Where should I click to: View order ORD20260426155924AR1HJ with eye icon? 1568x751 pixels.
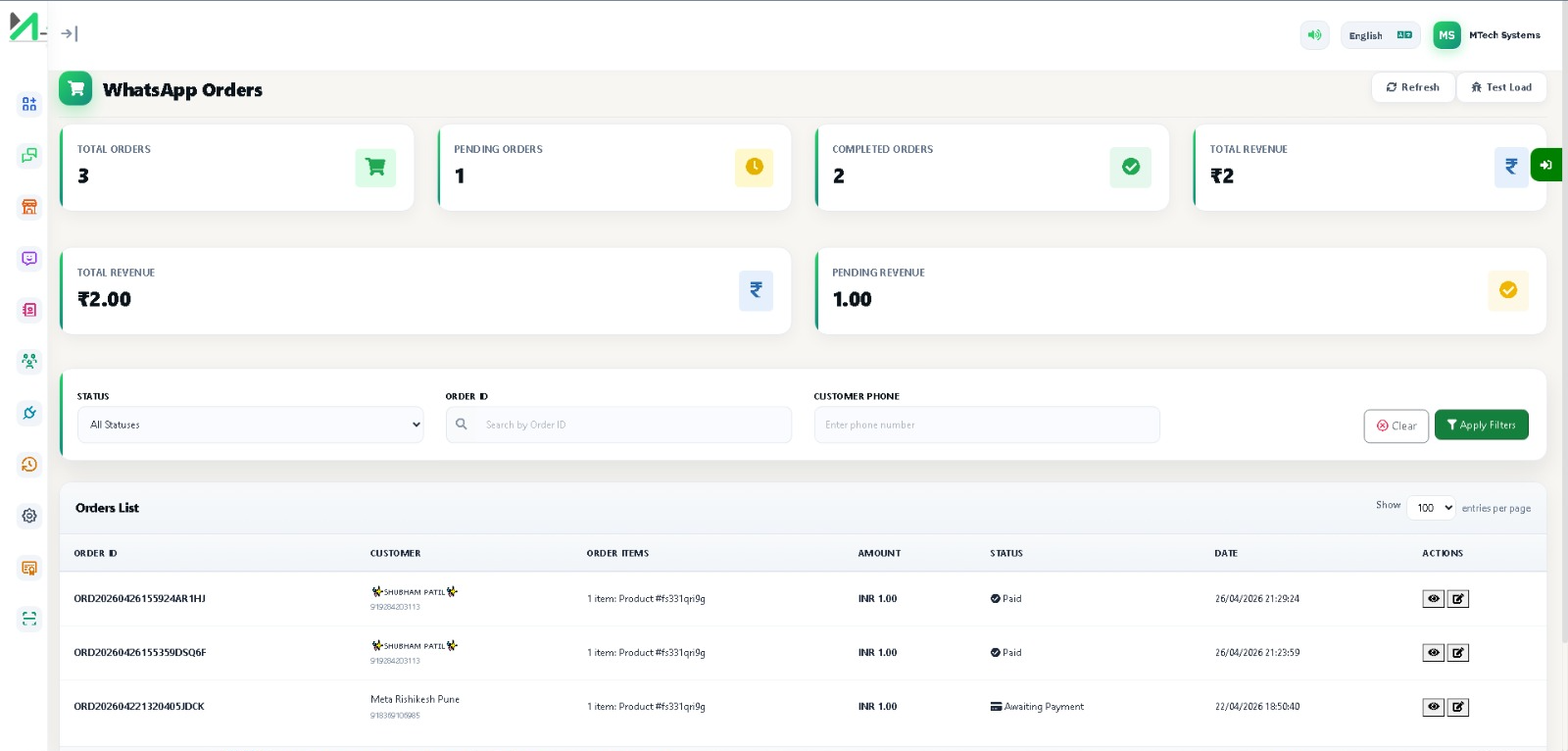tap(1433, 599)
